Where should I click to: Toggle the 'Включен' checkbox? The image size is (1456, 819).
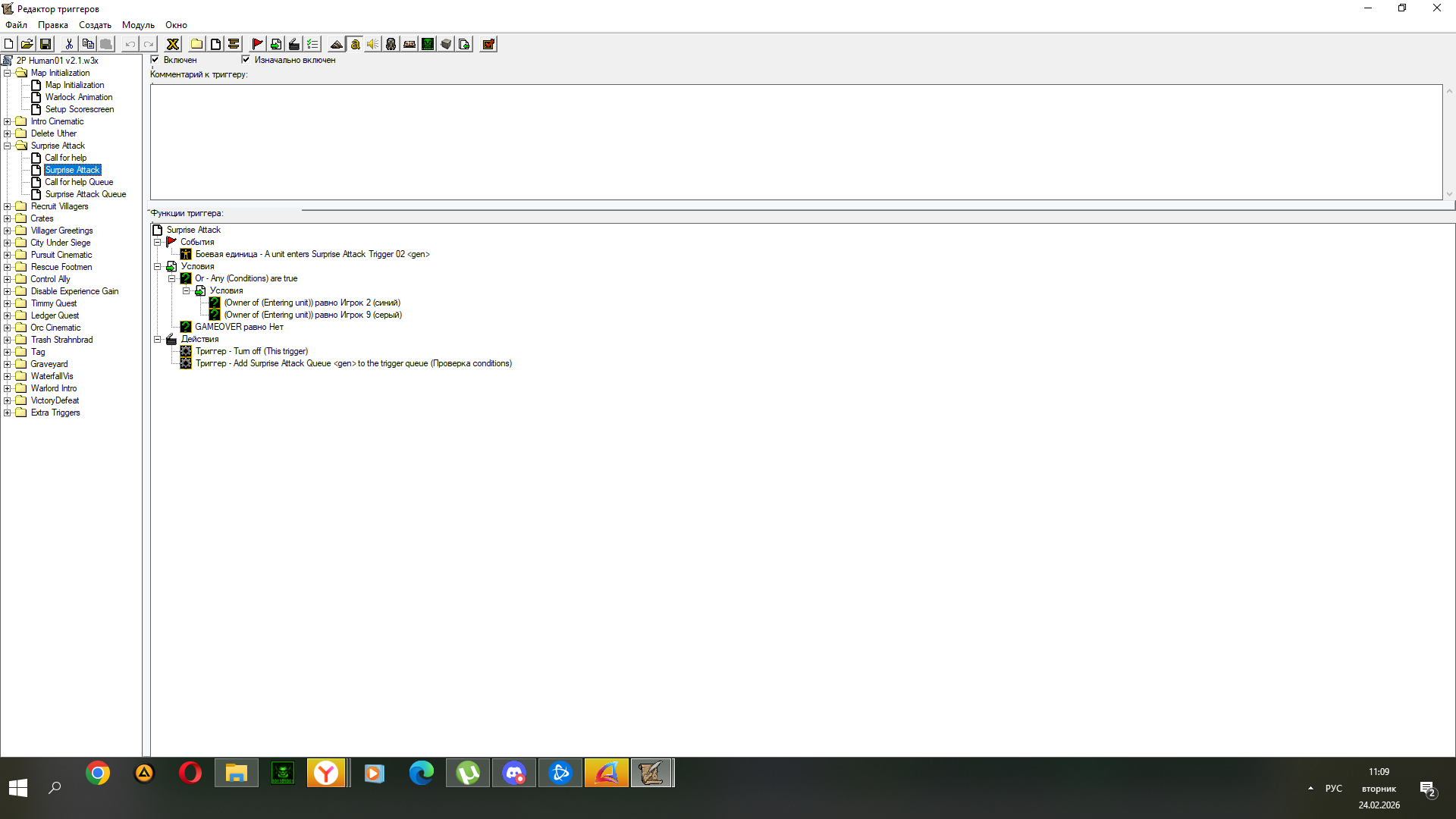(x=155, y=59)
